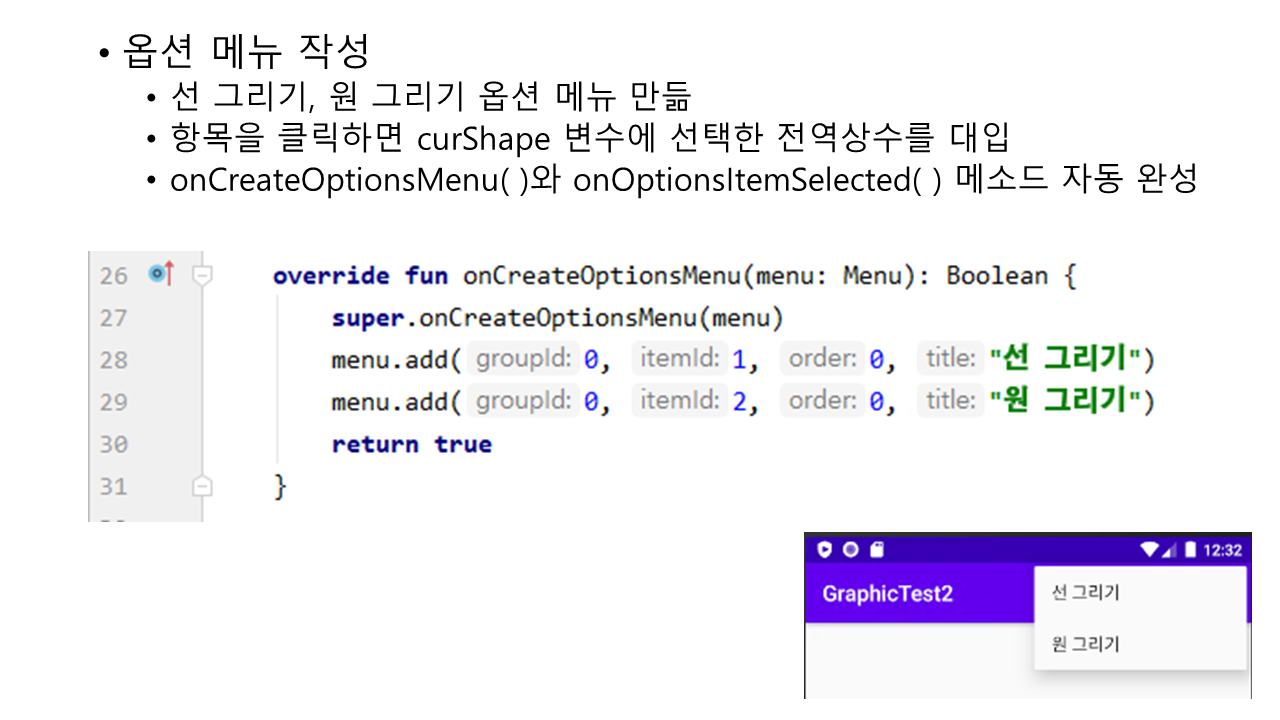The height and width of the screenshot is (720, 1280).
Task: Click the 'title:' hint on line 28
Action: 949,359
